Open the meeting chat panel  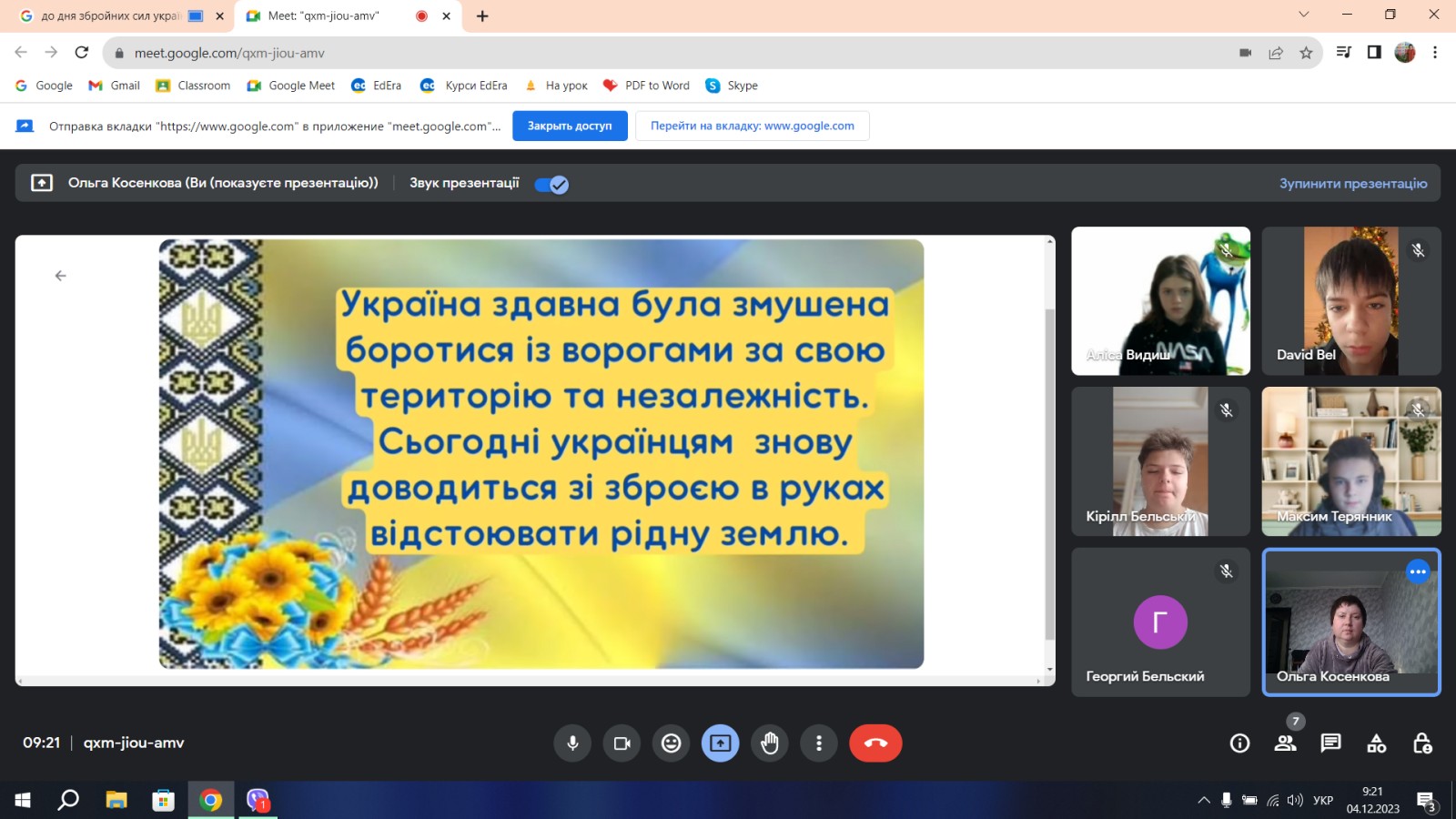click(1330, 743)
